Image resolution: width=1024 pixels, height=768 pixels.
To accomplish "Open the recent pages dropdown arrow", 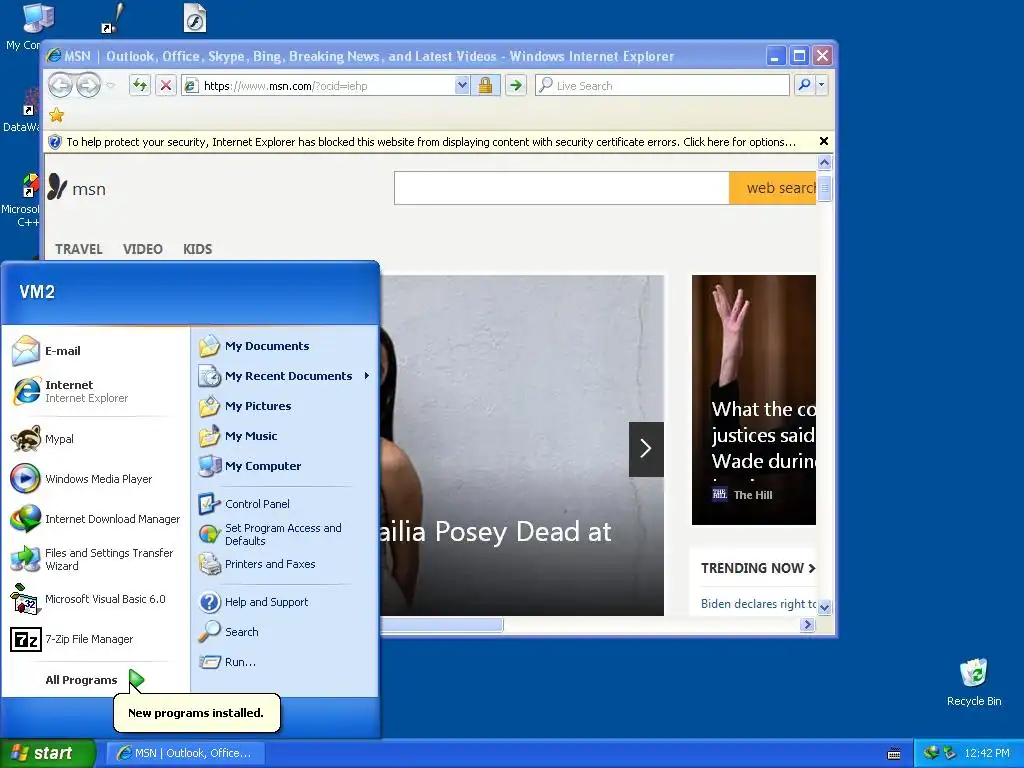I will [110, 86].
